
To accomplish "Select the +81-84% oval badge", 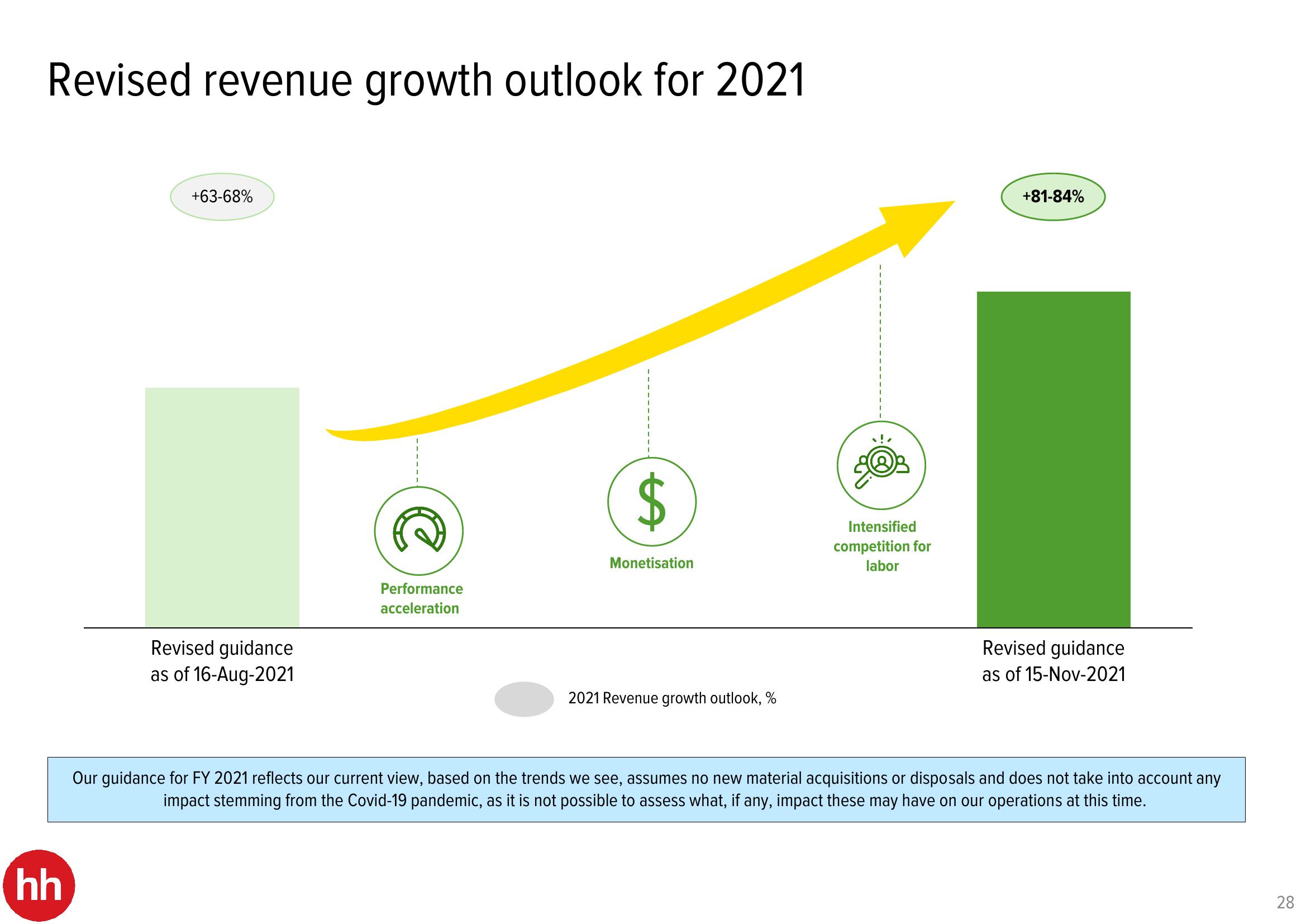I will coord(1053,197).
